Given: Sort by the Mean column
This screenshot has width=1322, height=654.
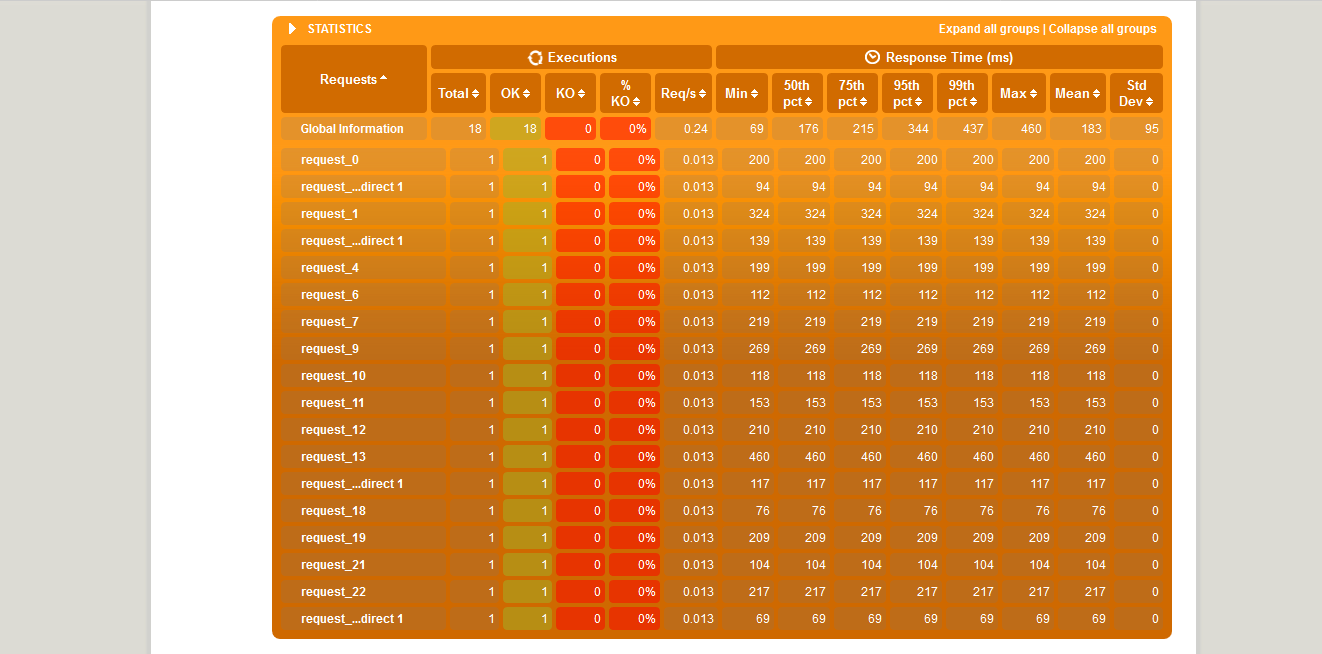Looking at the screenshot, I should click(1094, 94).
